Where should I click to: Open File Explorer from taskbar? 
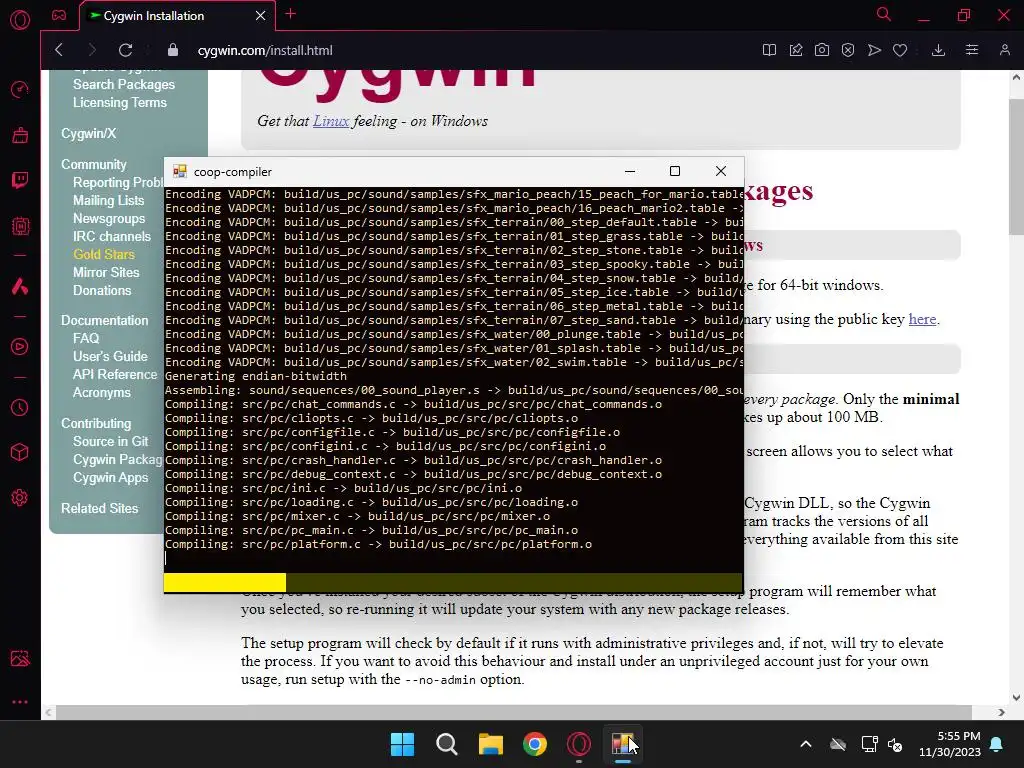tap(490, 744)
